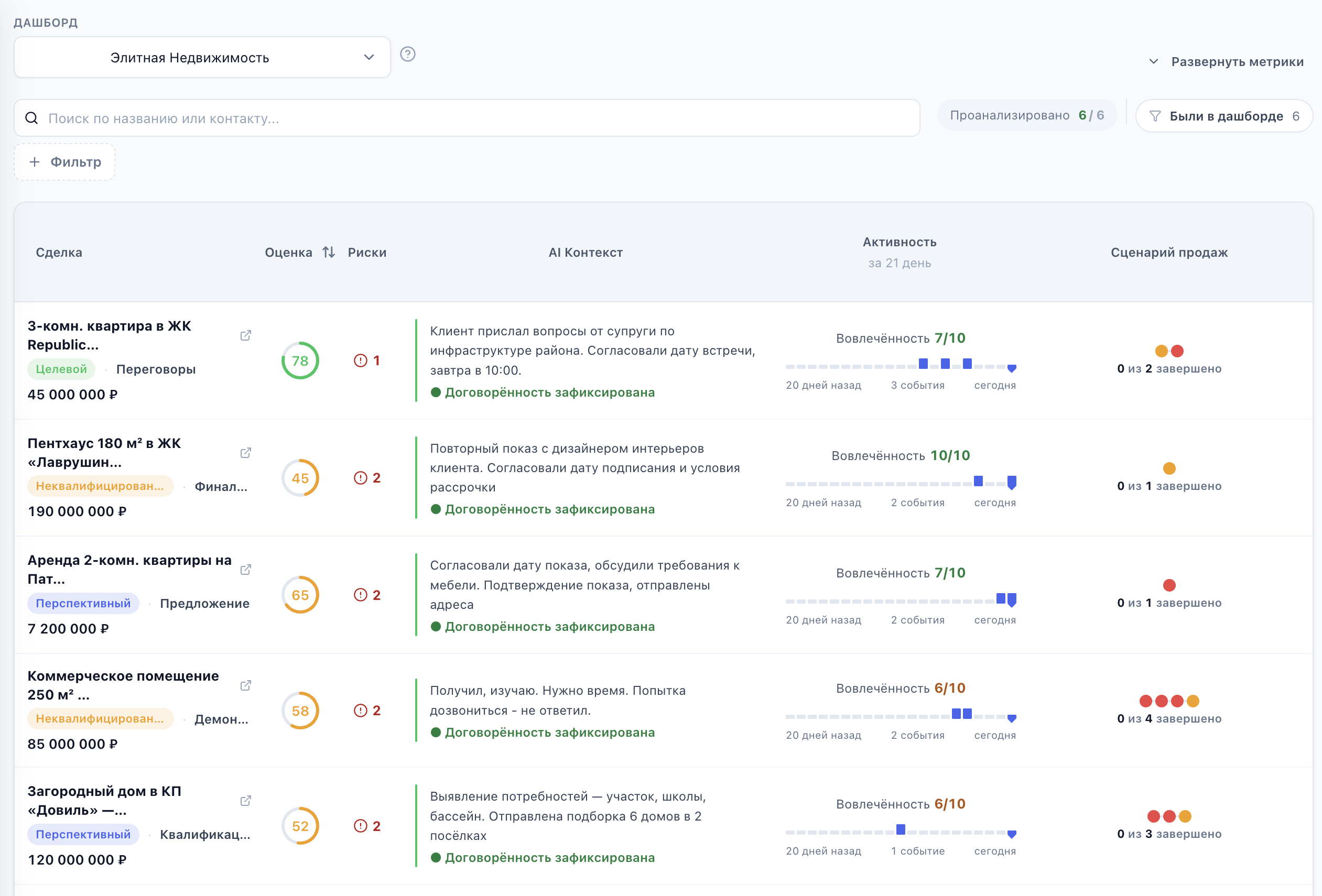
Task: Click the Проанализировано 6/6 badge
Action: [x=1027, y=115]
